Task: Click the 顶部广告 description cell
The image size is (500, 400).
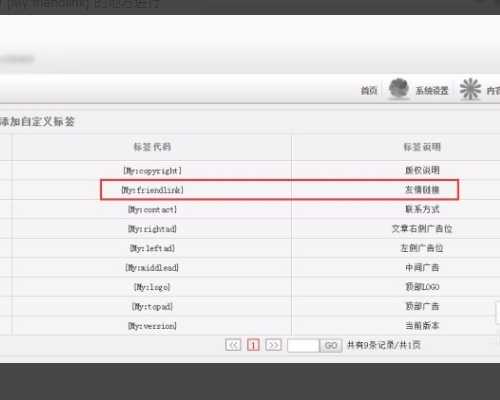Action: pyautogui.click(x=422, y=306)
